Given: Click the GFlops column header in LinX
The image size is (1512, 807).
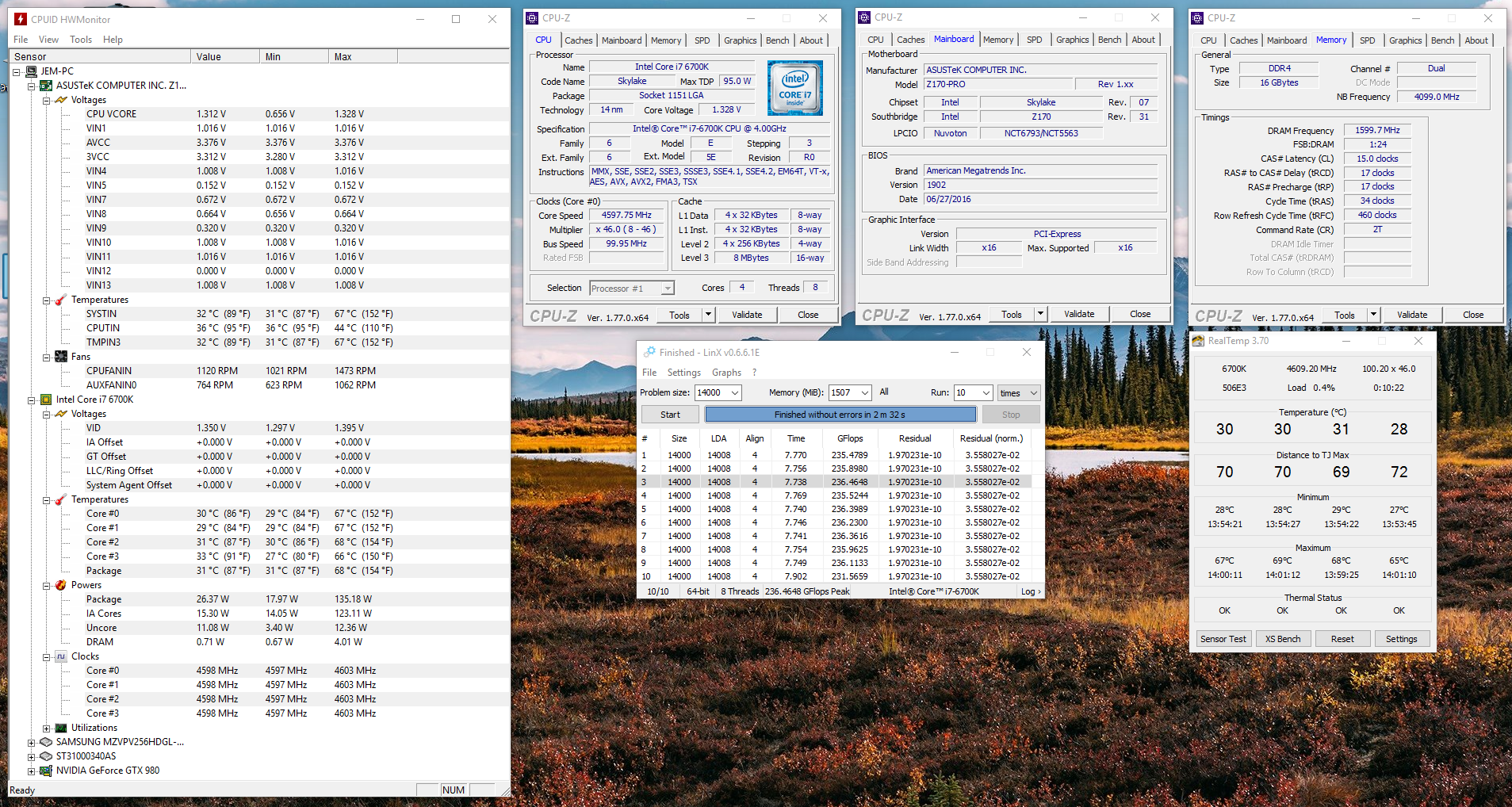Looking at the screenshot, I should click(x=850, y=438).
